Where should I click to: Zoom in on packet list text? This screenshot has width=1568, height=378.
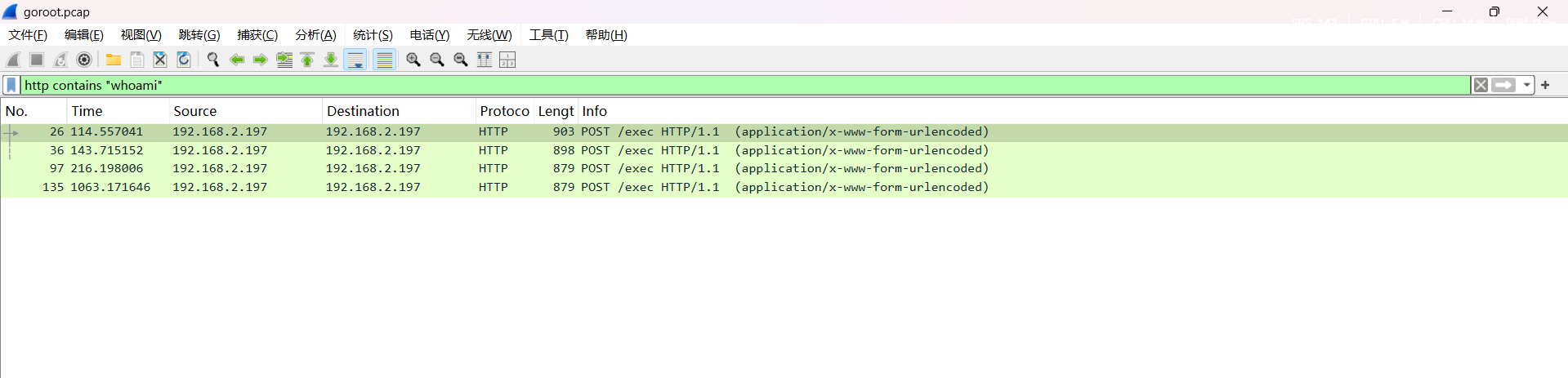tap(413, 60)
